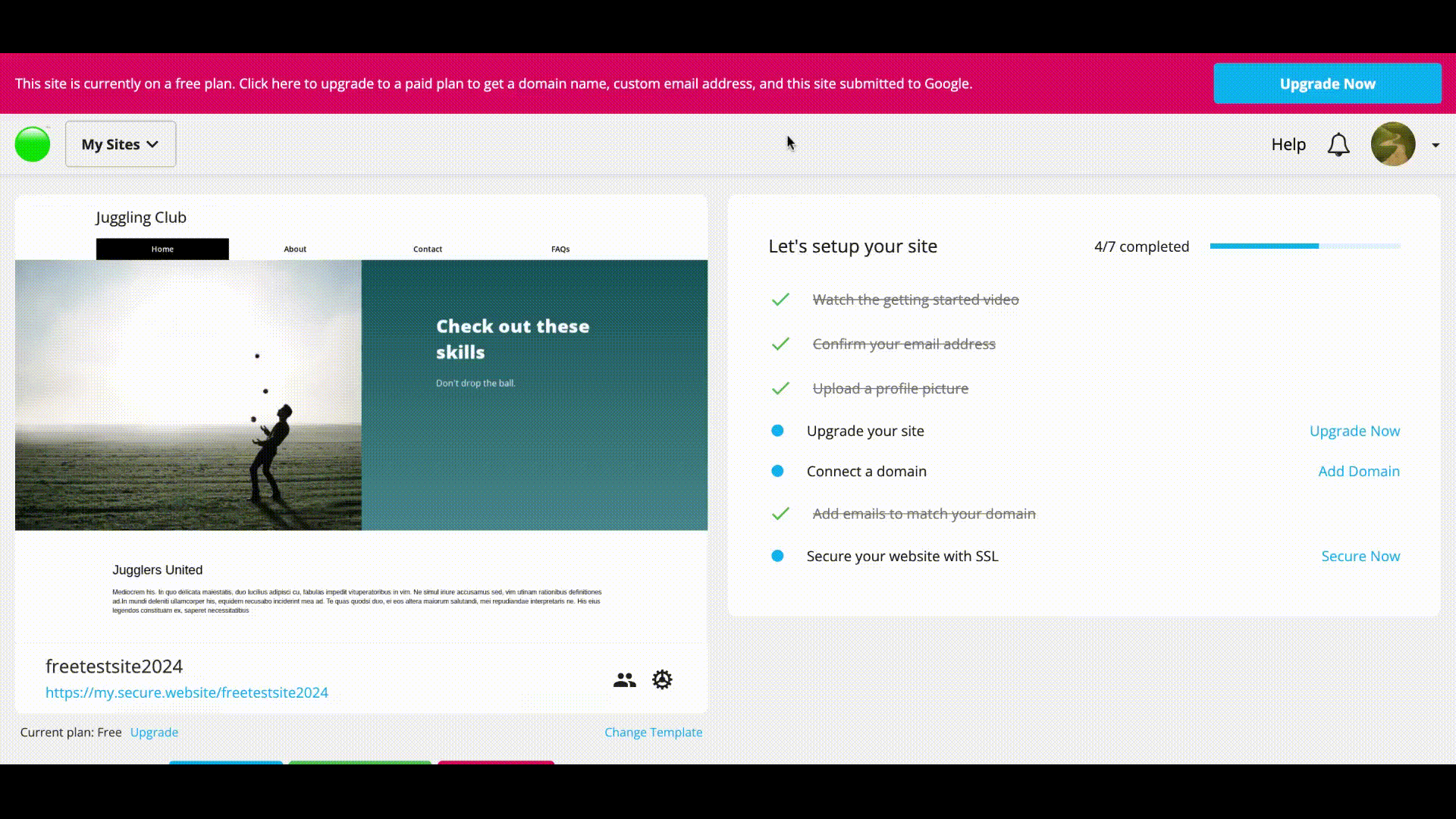Click the green circle site logo

click(33, 144)
